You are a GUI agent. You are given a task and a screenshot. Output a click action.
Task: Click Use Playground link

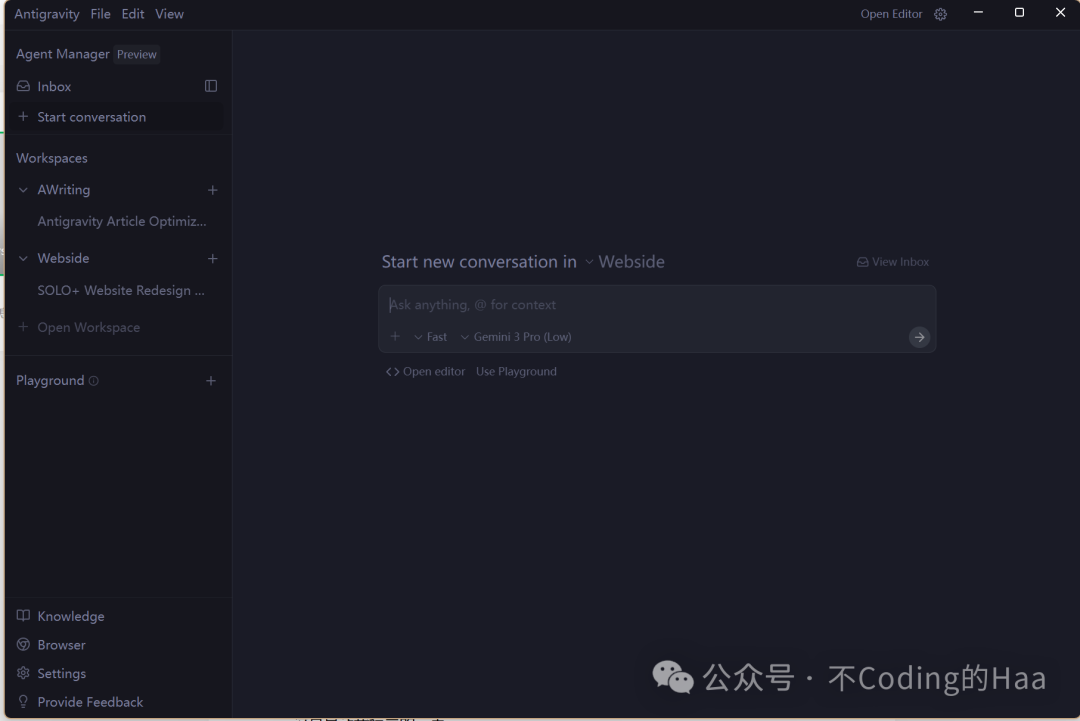pos(517,371)
